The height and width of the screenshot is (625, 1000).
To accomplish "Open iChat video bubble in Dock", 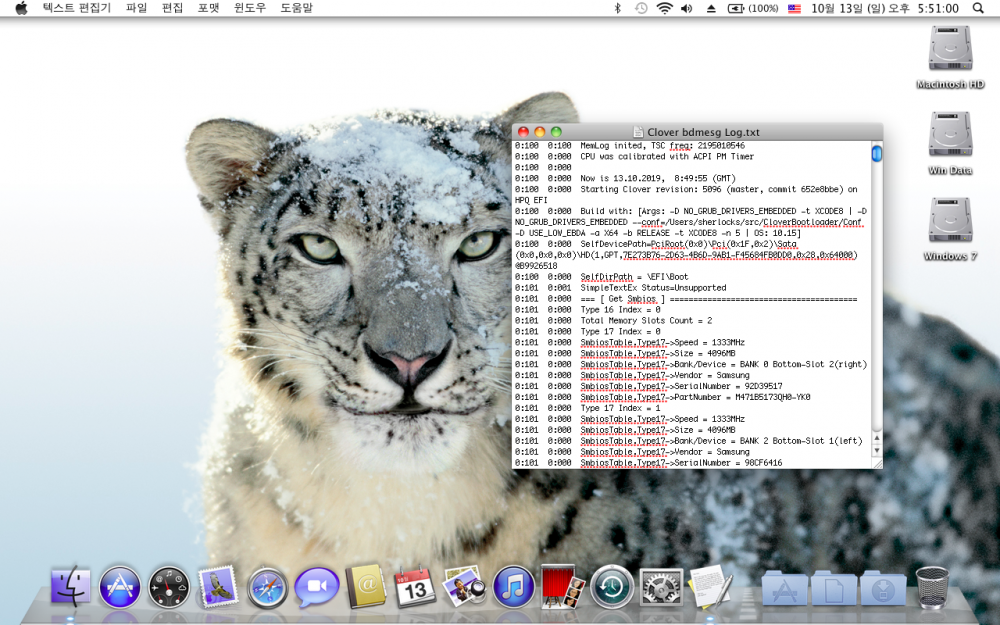I will (317, 587).
